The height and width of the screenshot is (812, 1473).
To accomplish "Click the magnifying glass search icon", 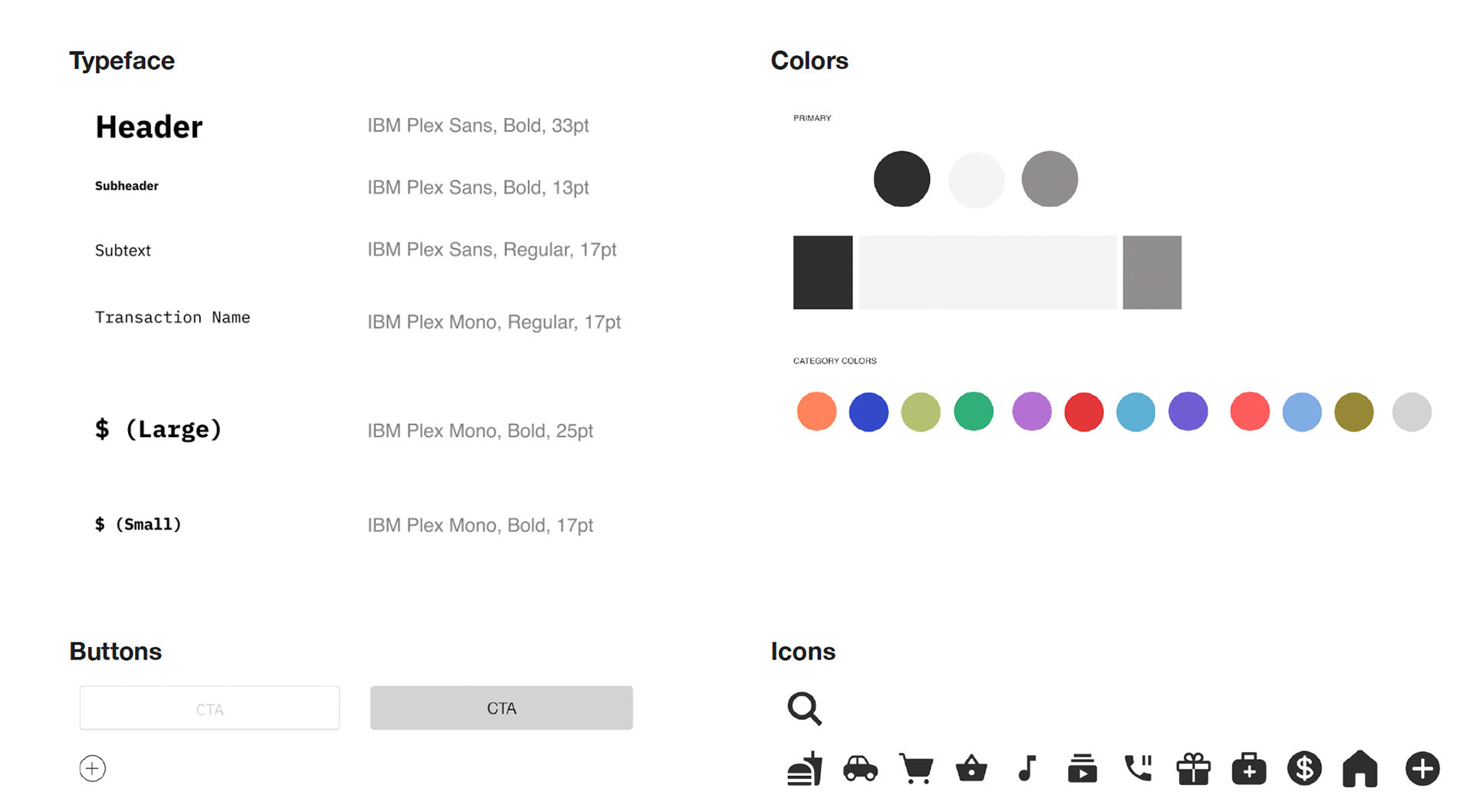I will point(804,708).
